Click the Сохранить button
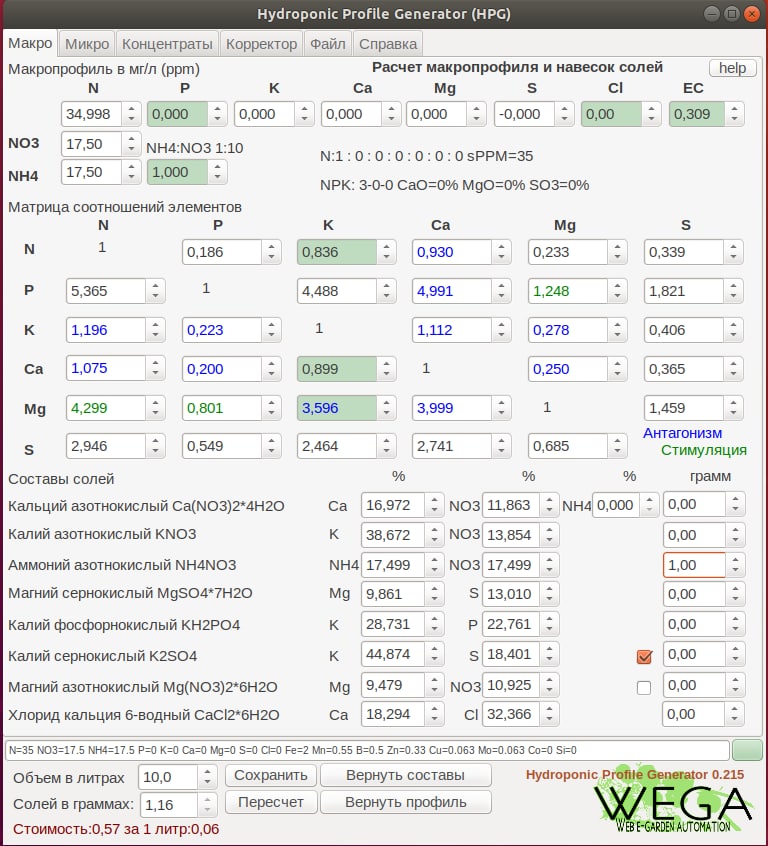This screenshot has width=768, height=846. pos(271,775)
